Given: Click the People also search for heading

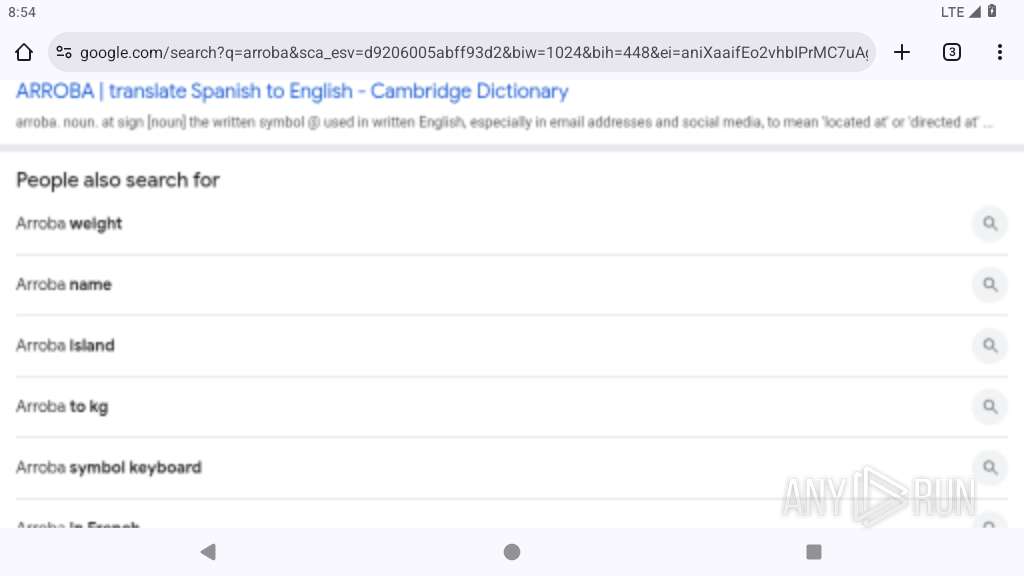Looking at the screenshot, I should point(118,180).
